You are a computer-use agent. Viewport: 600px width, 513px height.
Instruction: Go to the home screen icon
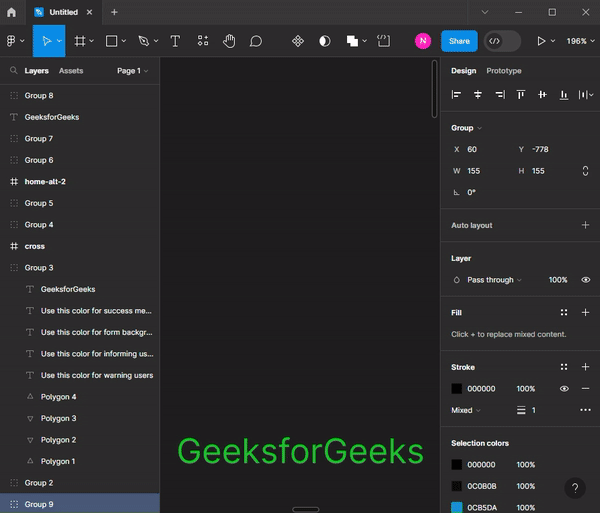tap(11, 12)
